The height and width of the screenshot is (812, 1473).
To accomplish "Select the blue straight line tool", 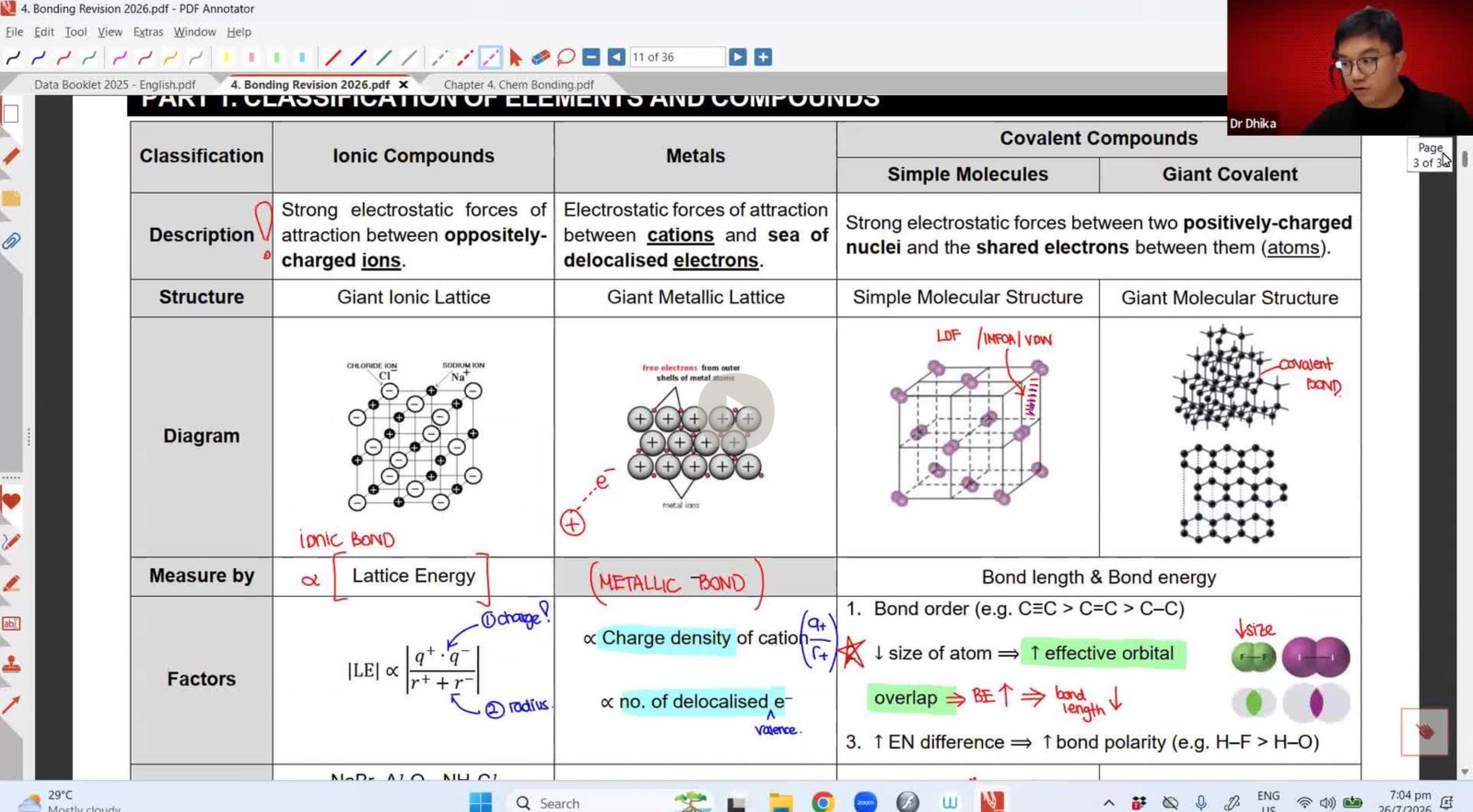I will click(x=358, y=57).
